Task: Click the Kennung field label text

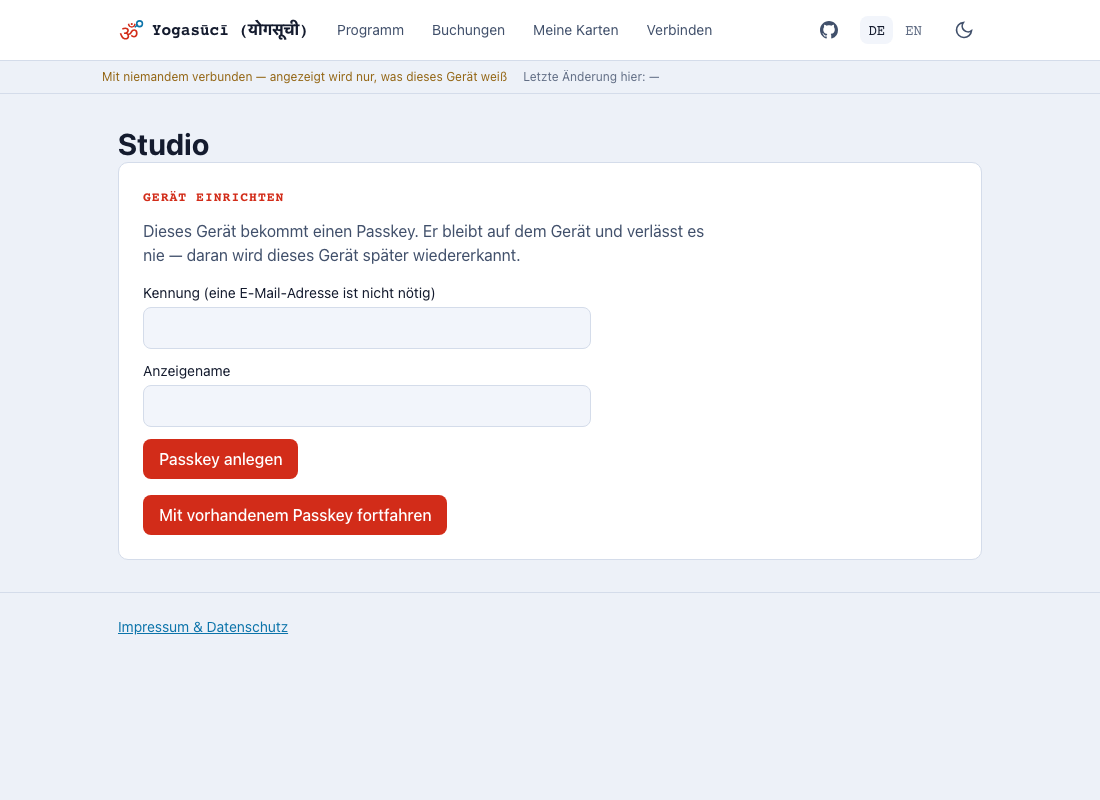Action: [289, 293]
